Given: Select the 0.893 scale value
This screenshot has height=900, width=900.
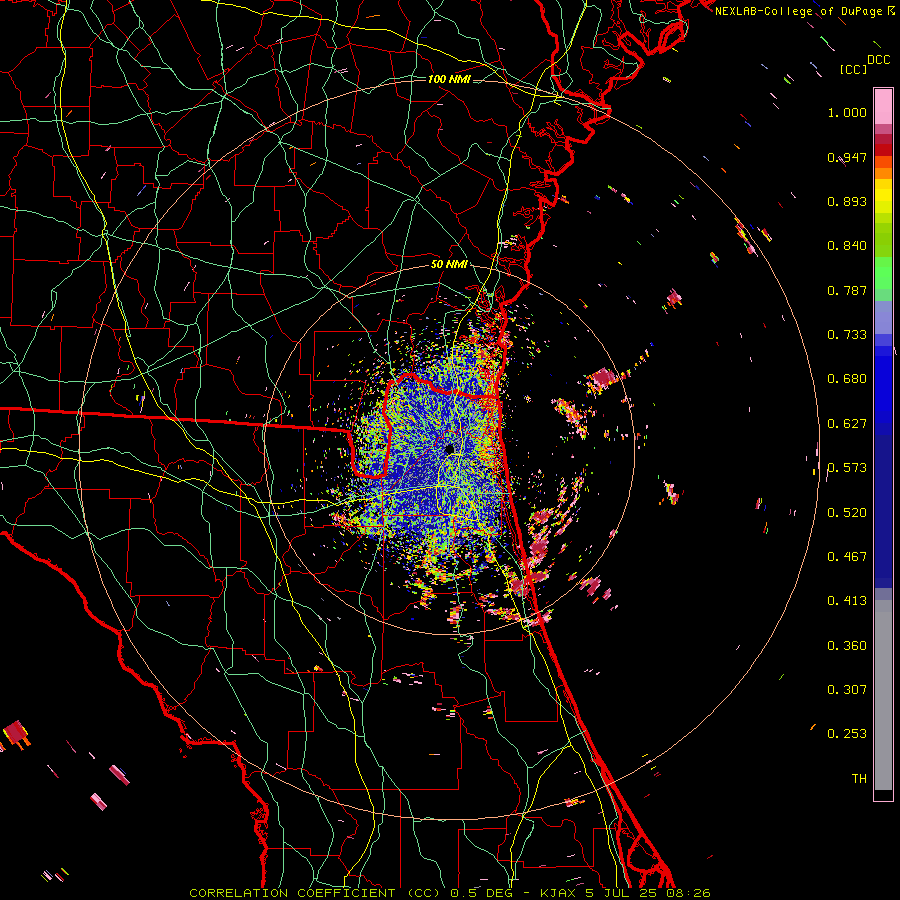Looking at the screenshot, I should (847, 201).
